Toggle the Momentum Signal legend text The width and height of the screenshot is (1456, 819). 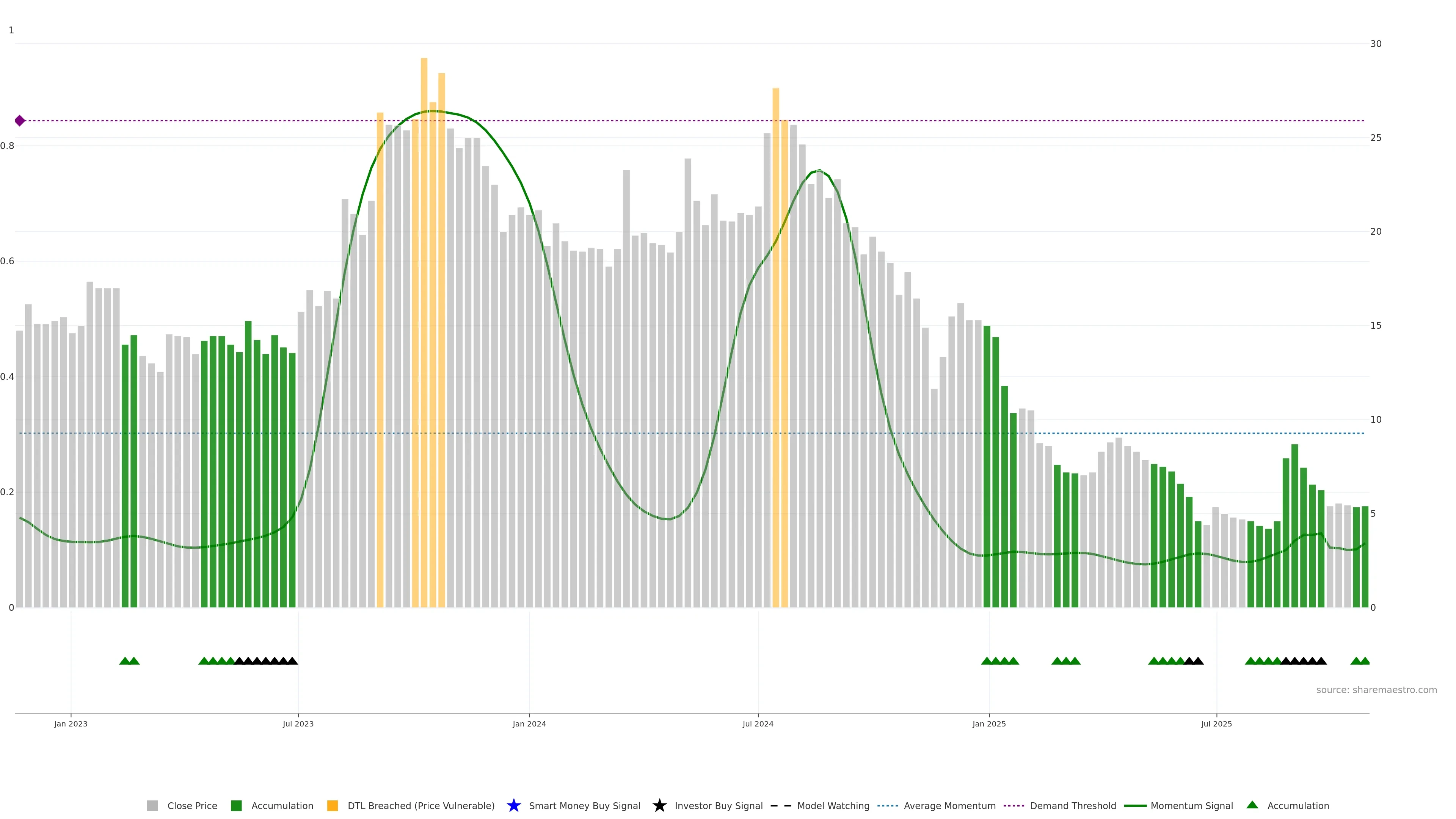pyautogui.click(x=1191, y=805)
